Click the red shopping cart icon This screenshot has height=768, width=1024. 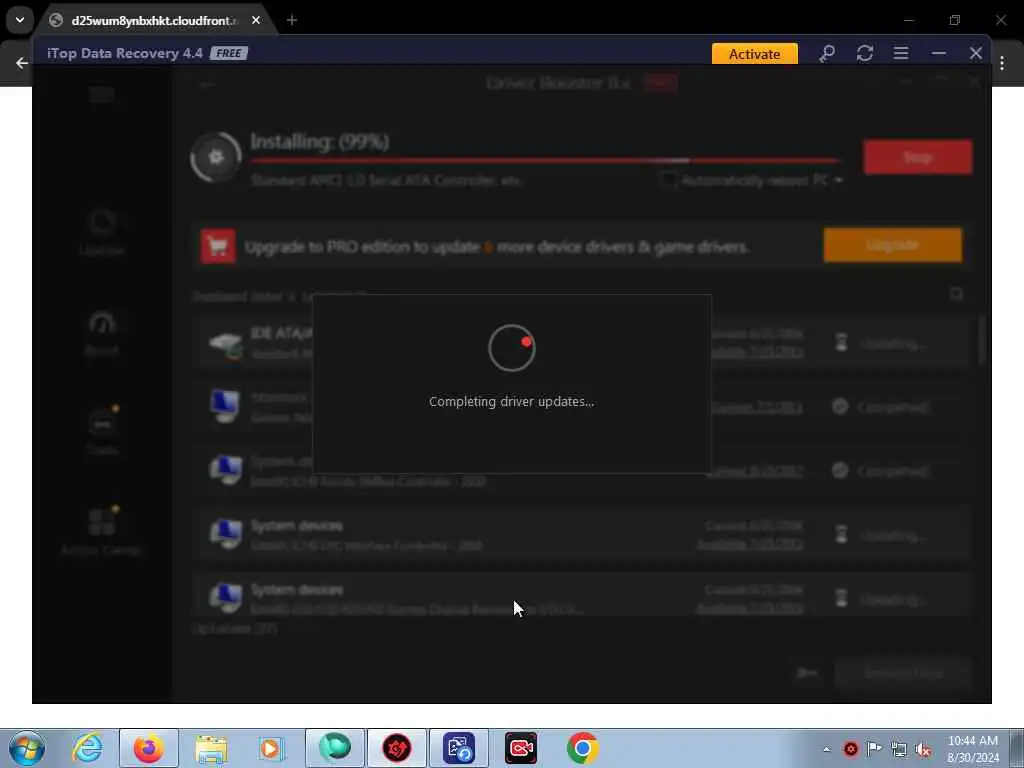tap(218, 246)
